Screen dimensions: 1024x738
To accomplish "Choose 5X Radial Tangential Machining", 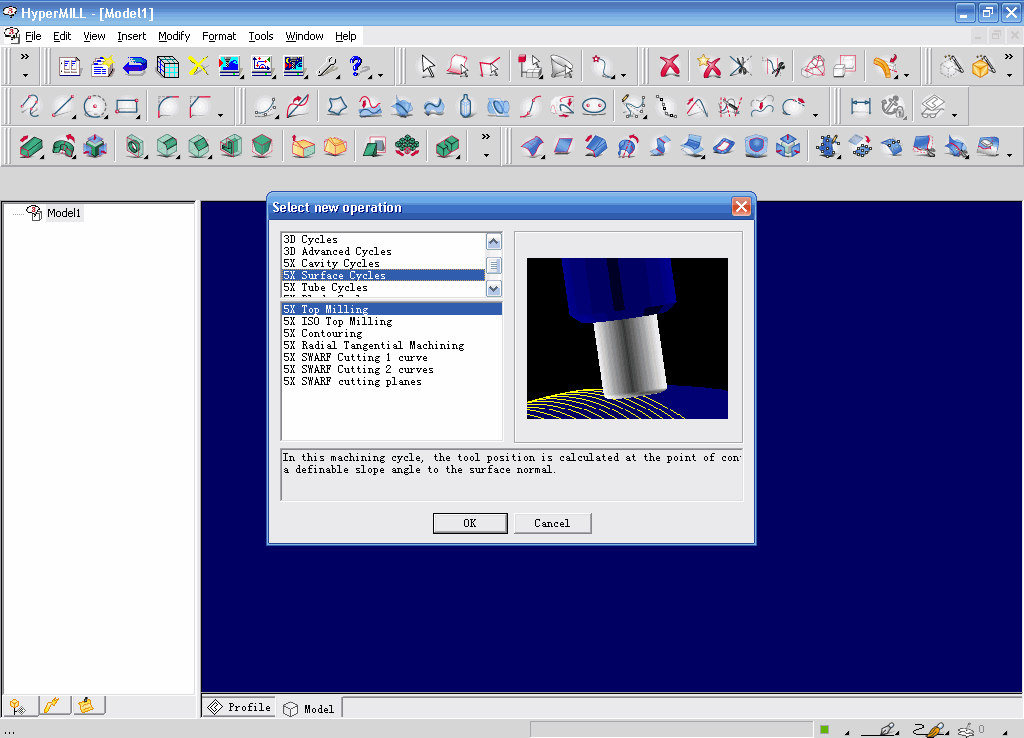I will 392,345.
